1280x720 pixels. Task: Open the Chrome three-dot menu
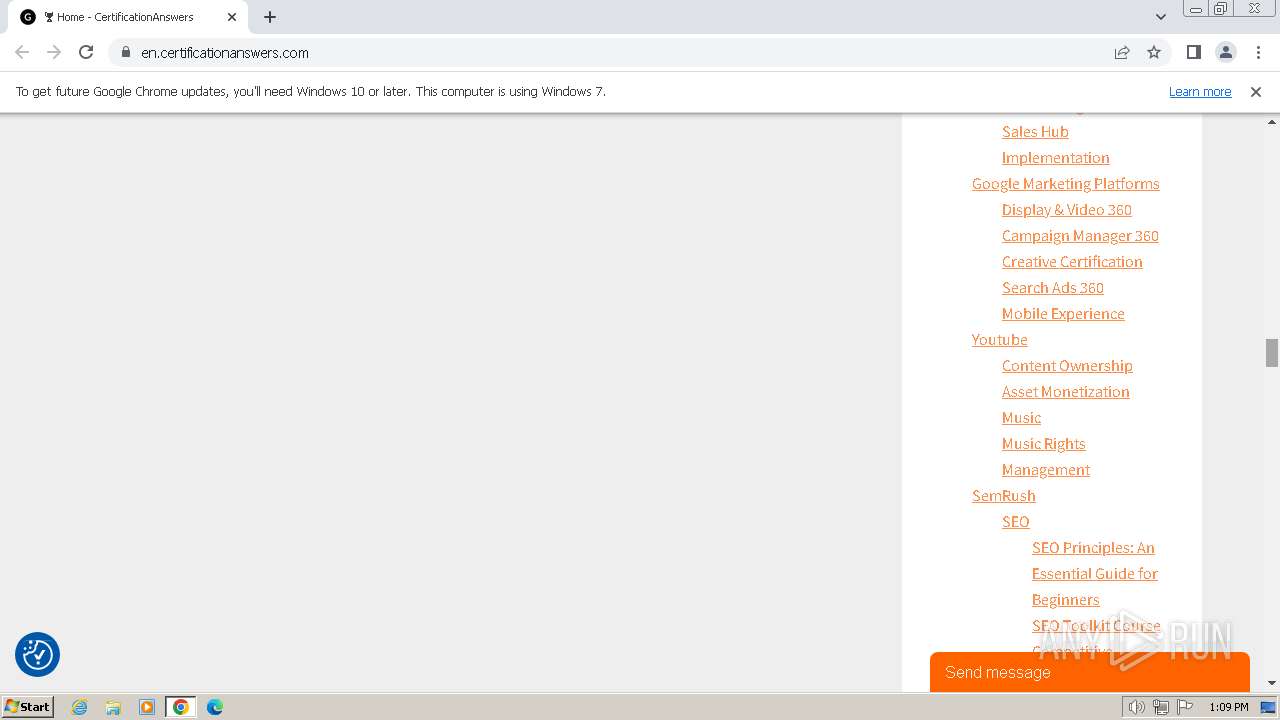coord(1256,52)
